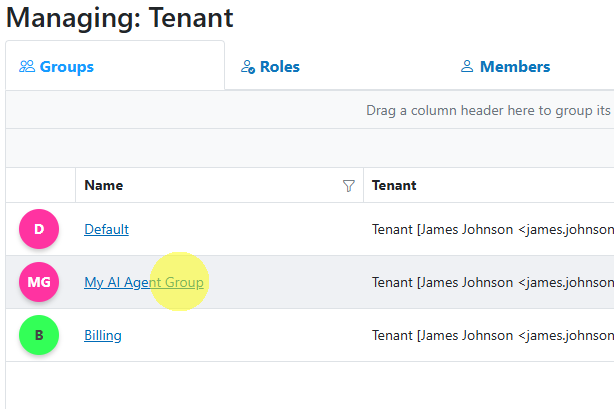Click the column grouping drop area
Viewport: 614px width, 409px height.
(x=310, y=110)
